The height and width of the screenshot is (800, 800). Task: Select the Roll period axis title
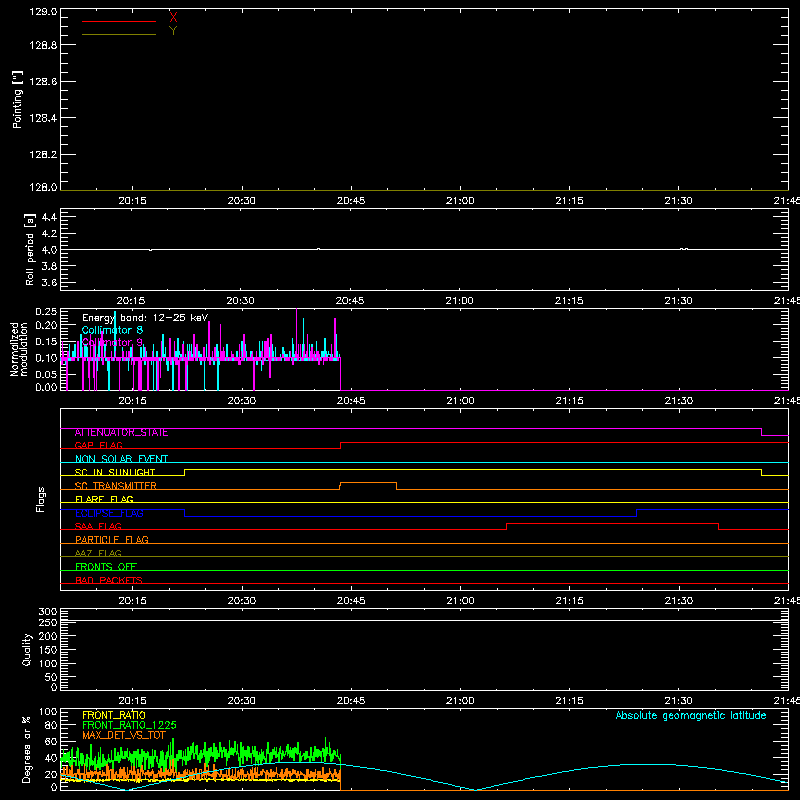pyautogui.click(x=30, y=249)
